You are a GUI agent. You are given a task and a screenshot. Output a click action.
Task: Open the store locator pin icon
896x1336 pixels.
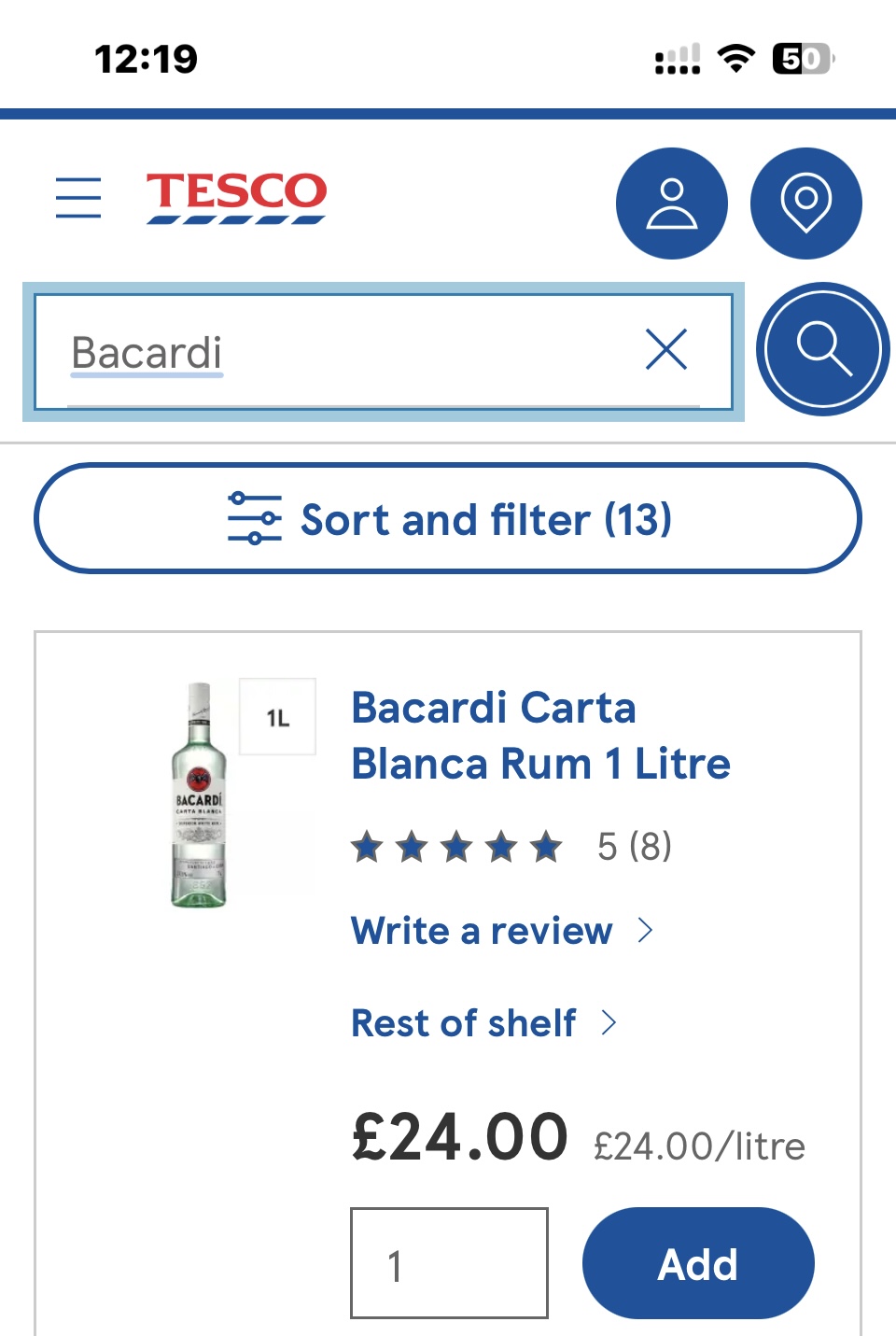[805, 204]
